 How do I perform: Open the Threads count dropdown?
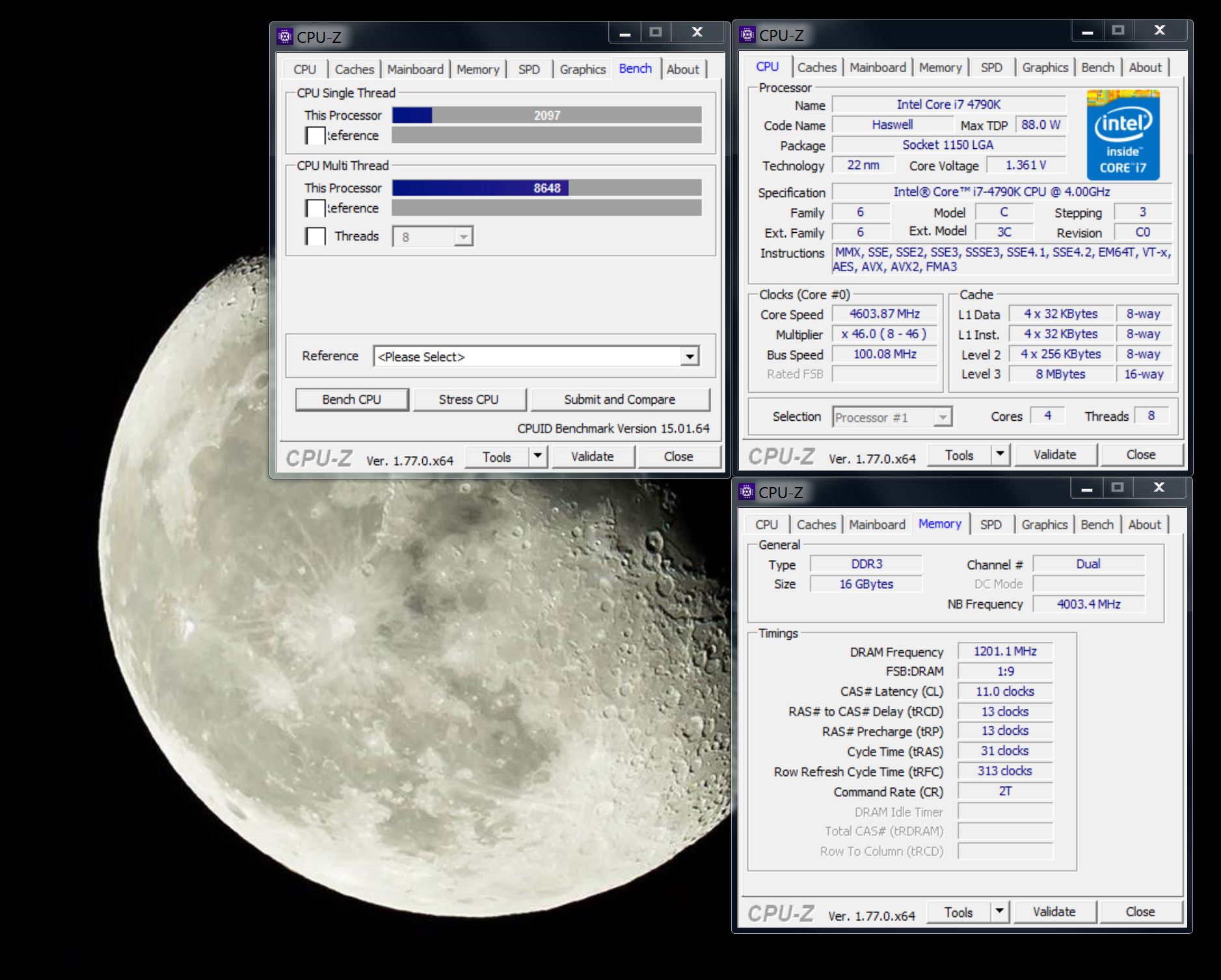pyautogui.click(x=463, y=237)
